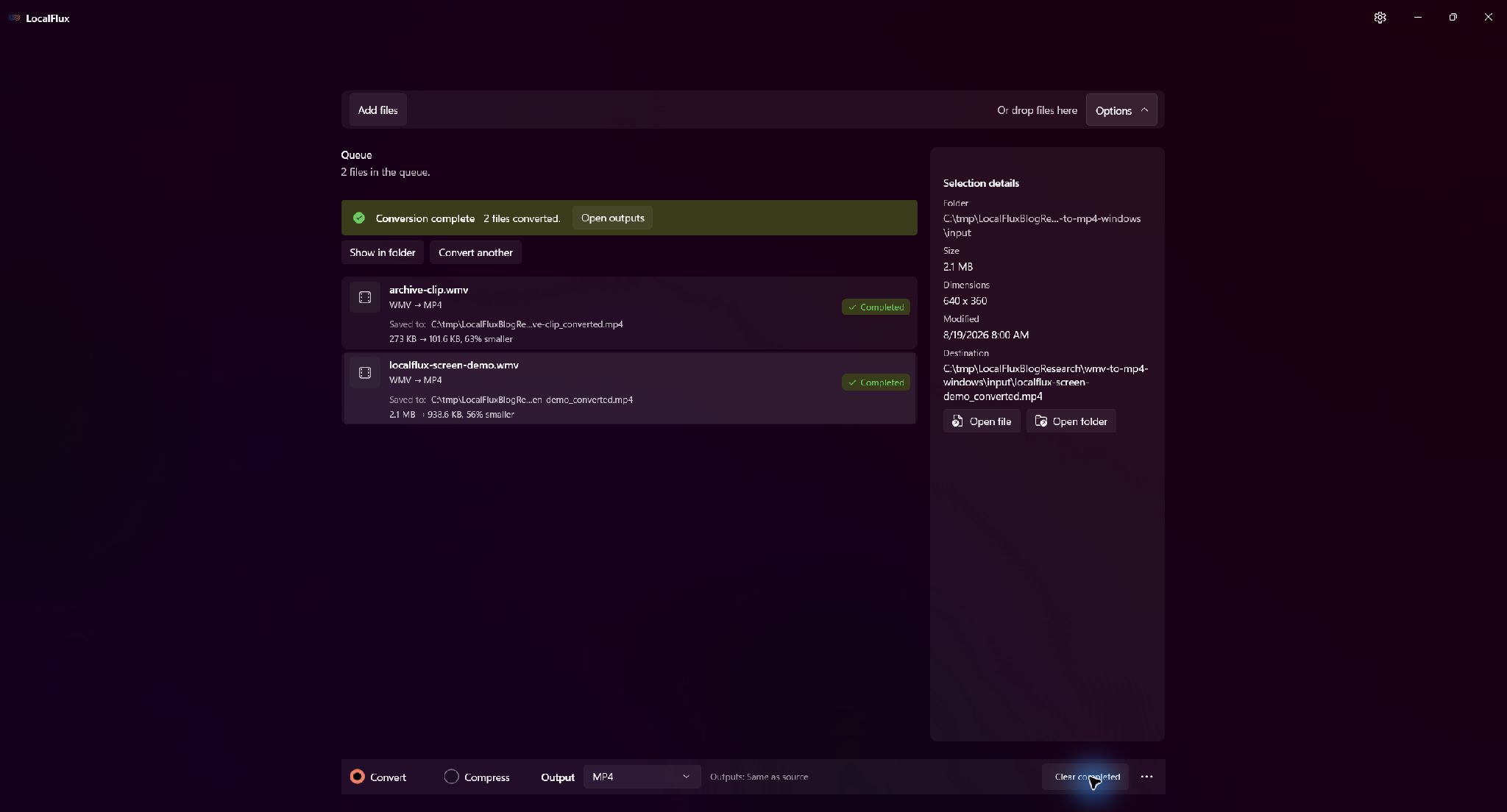Select the archive-clip.wmv queue row title
This screenshot has height=812, width=1507.
tap(428, 290)
